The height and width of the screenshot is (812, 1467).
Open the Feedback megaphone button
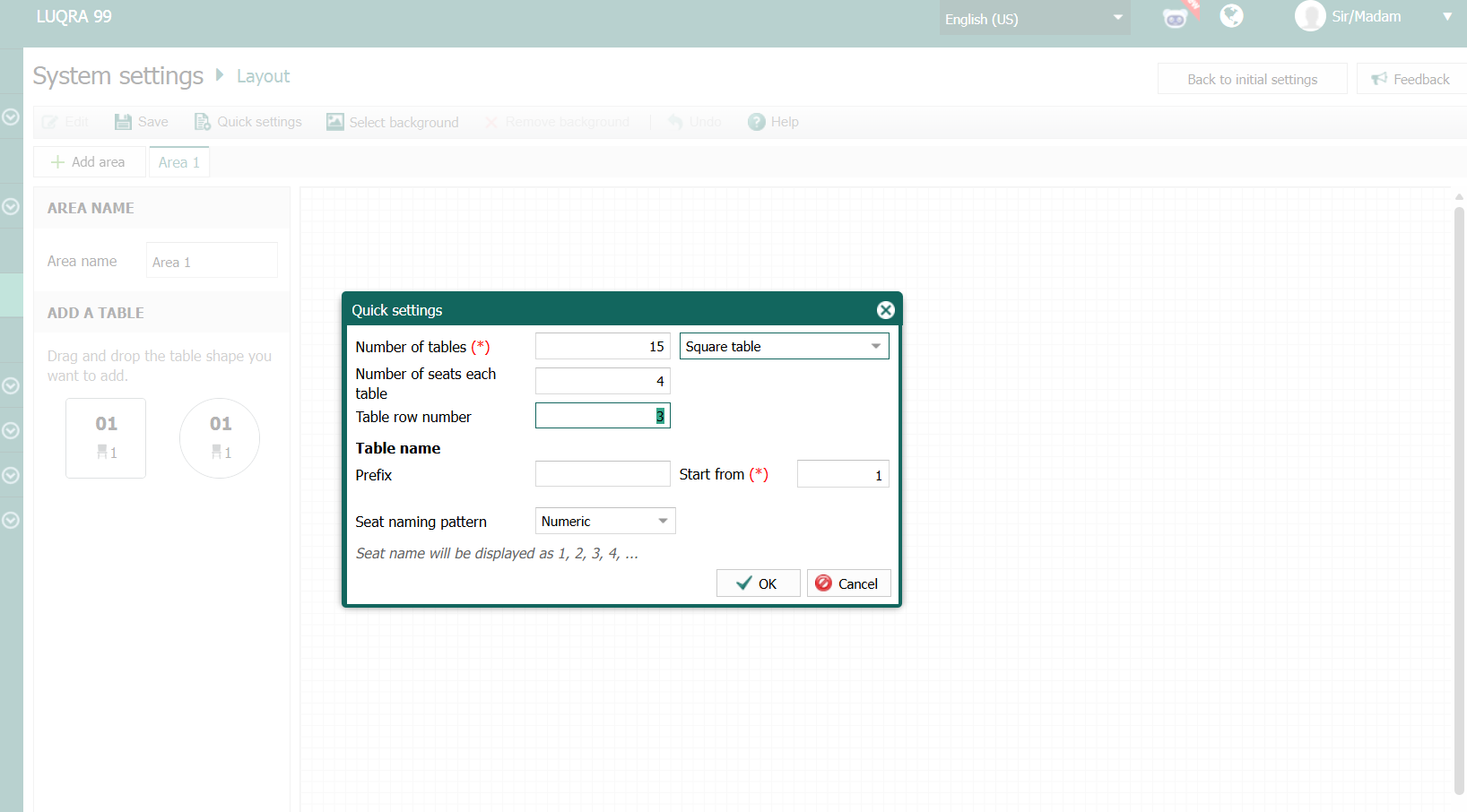(x=1411, y=79)
